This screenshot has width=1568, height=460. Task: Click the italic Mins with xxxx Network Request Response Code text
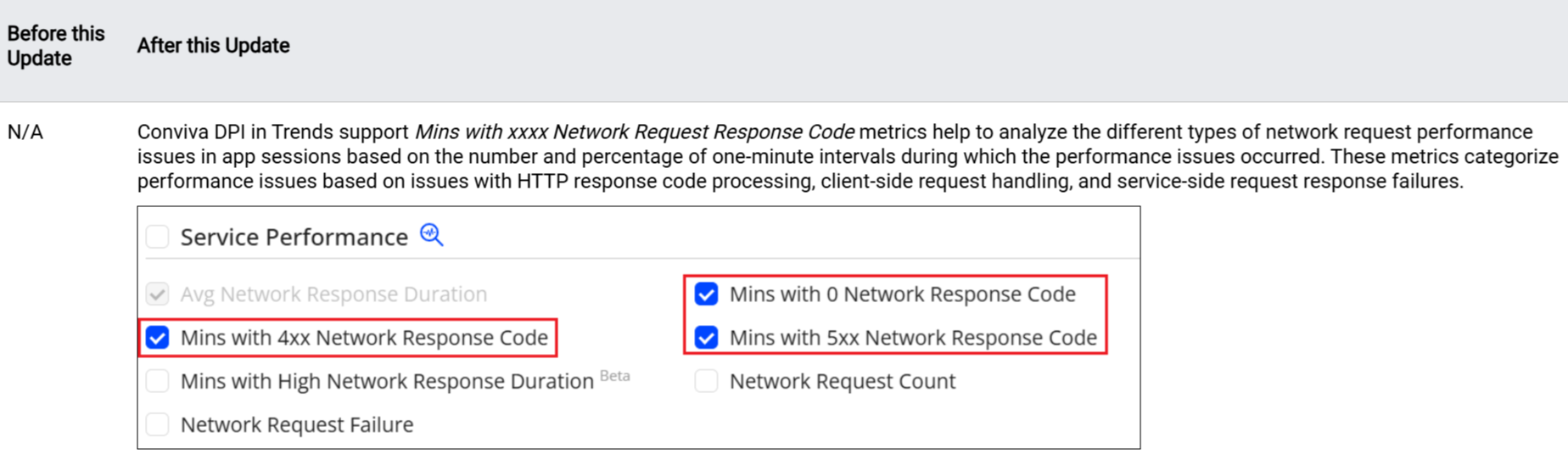coord(634,132)
